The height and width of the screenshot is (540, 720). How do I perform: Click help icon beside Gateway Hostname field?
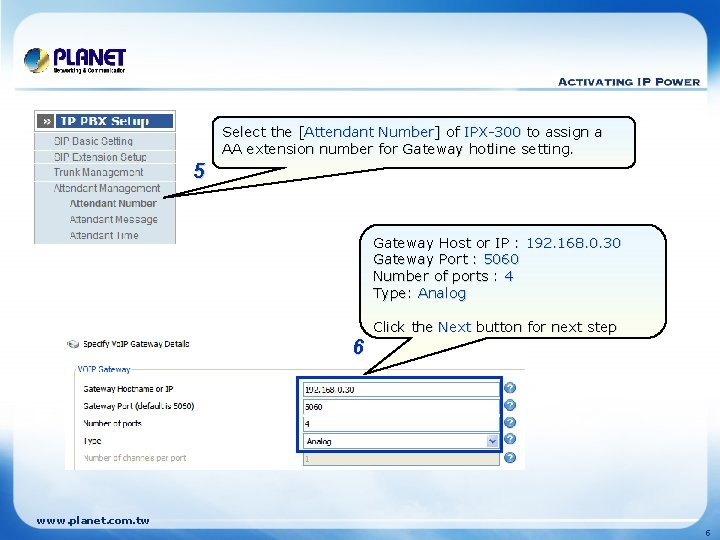(x=510, y=388)
